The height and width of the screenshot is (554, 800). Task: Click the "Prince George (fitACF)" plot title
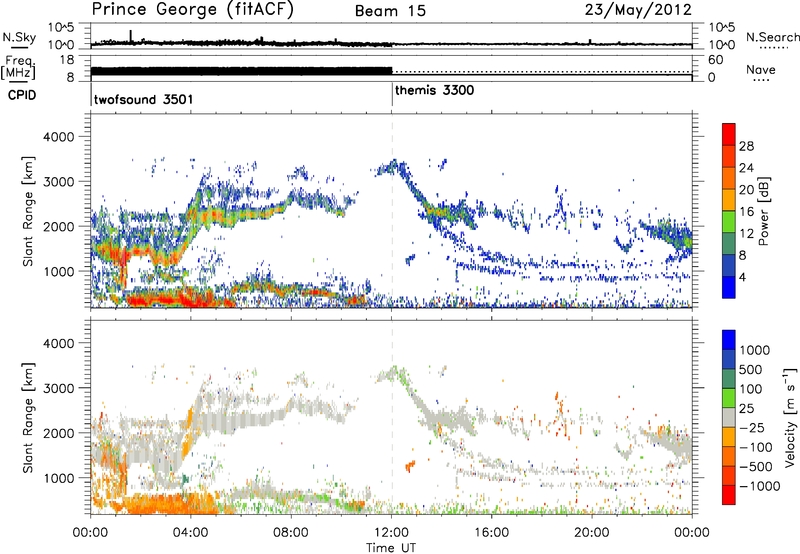click(193, 10)
